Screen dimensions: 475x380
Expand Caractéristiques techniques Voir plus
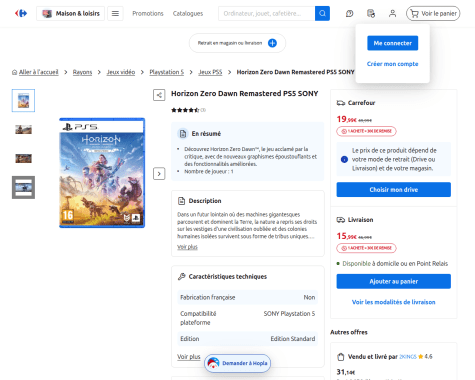point(189,357)
